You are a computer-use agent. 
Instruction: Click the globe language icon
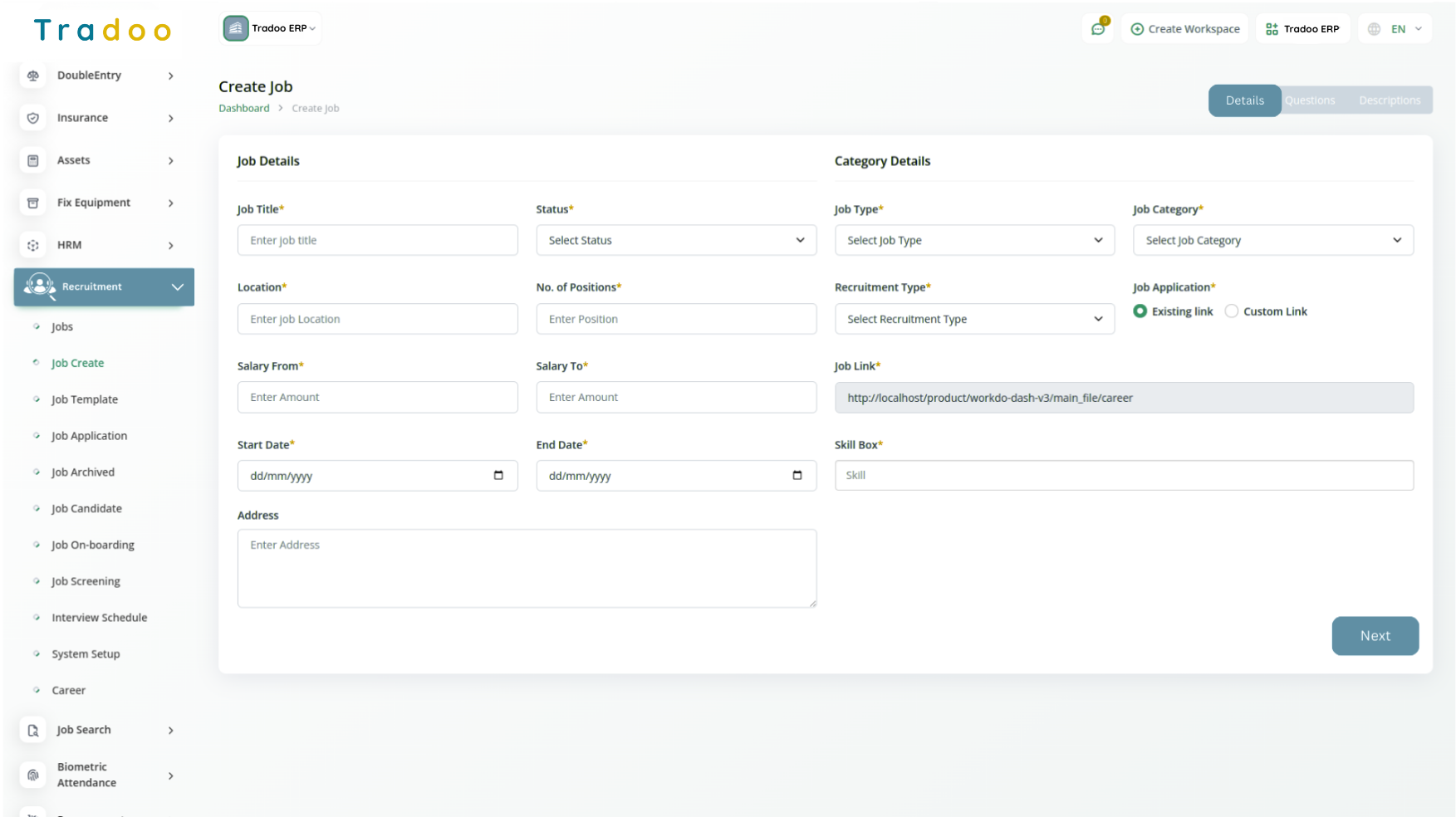coord(1375,29)
